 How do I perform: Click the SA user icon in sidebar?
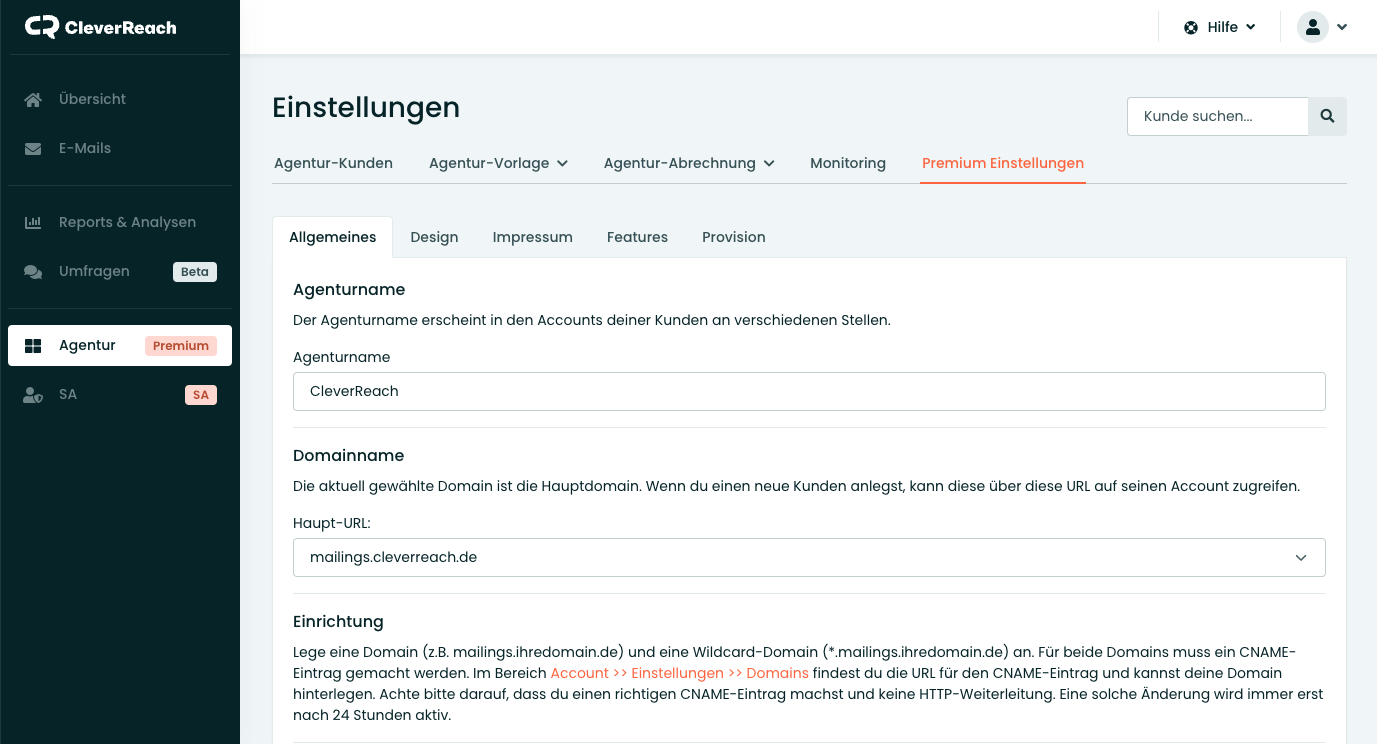[33, 394]
